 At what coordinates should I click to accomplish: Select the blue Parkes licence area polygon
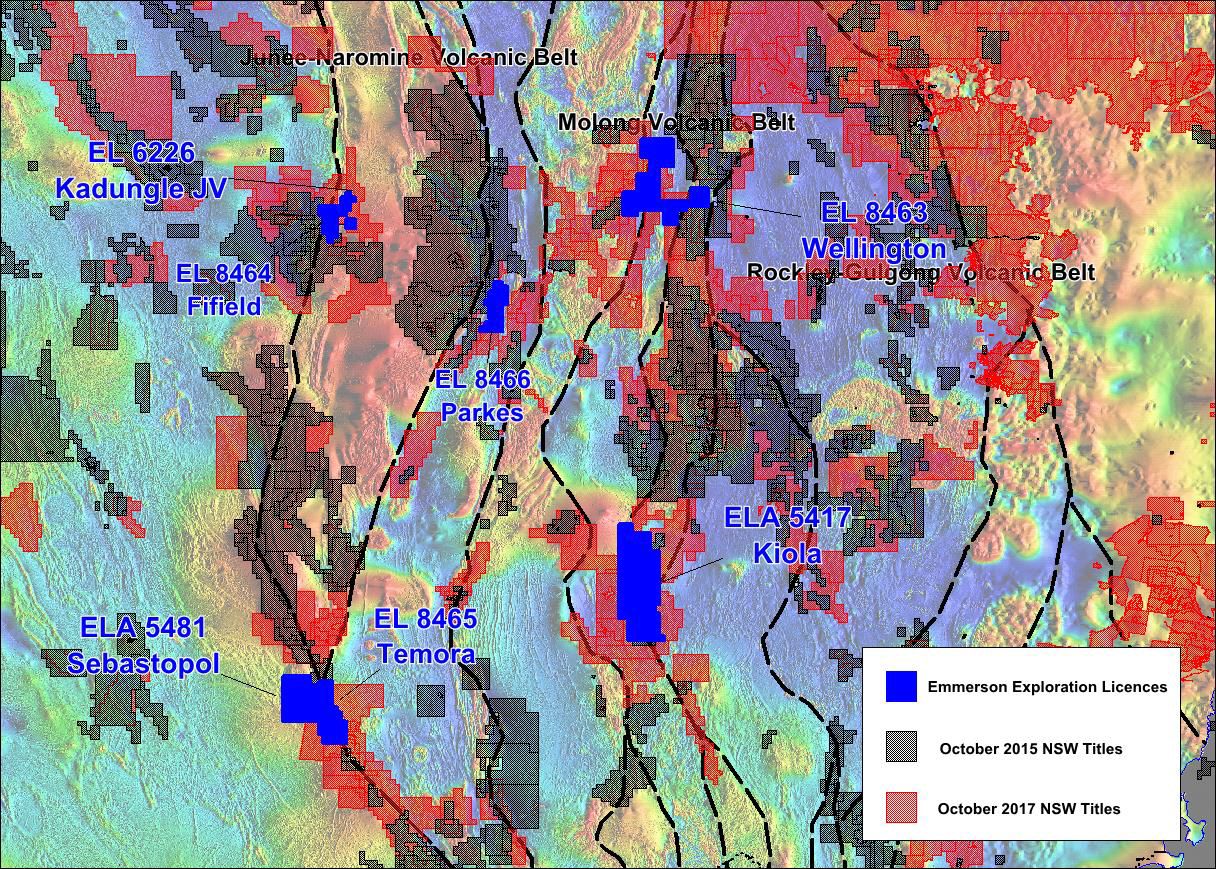click(495, 307)
